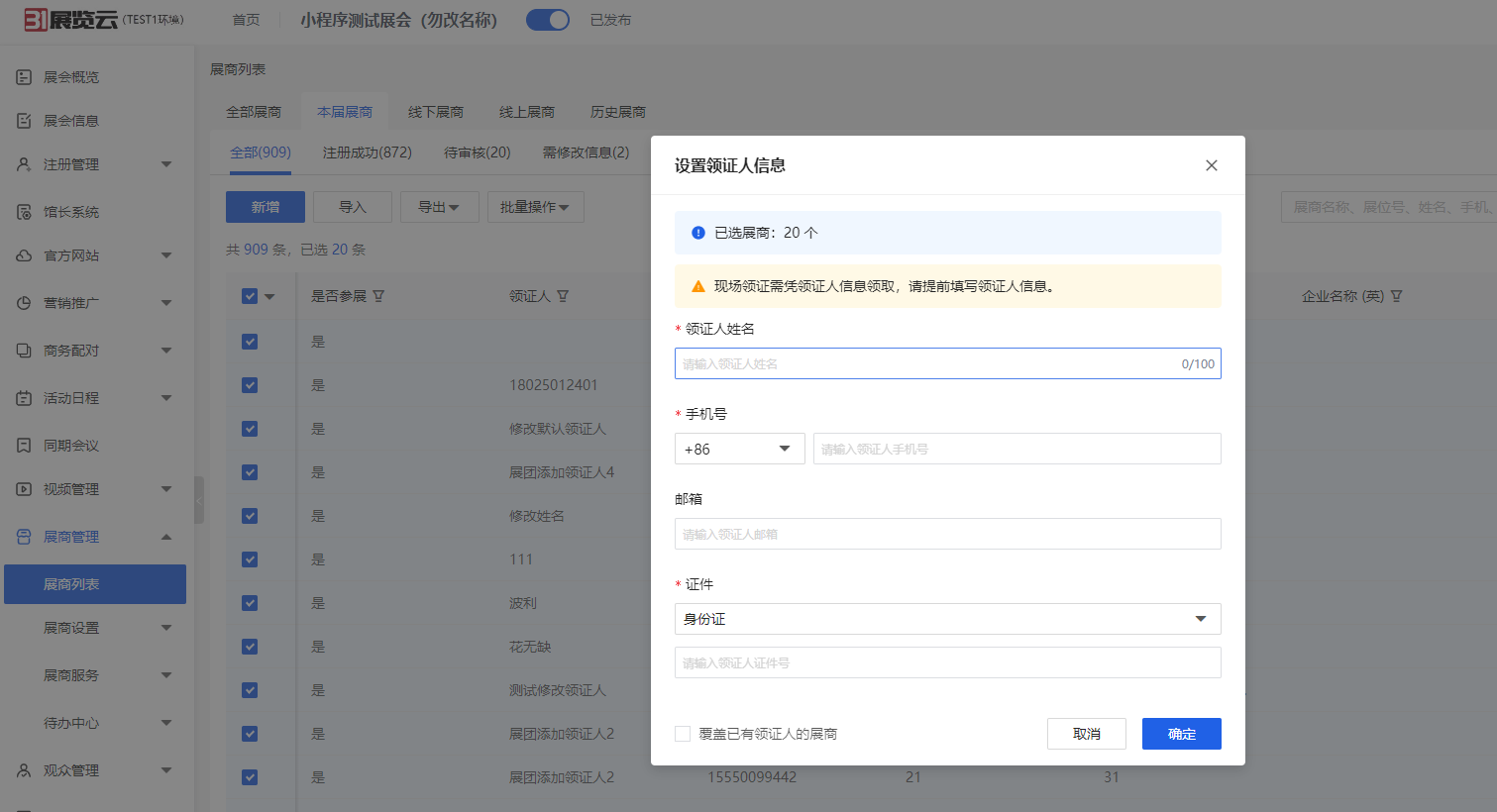The image size is (1497, 812).
Task: Focus the 手机号 phone number input
Action: point(1016,449)
